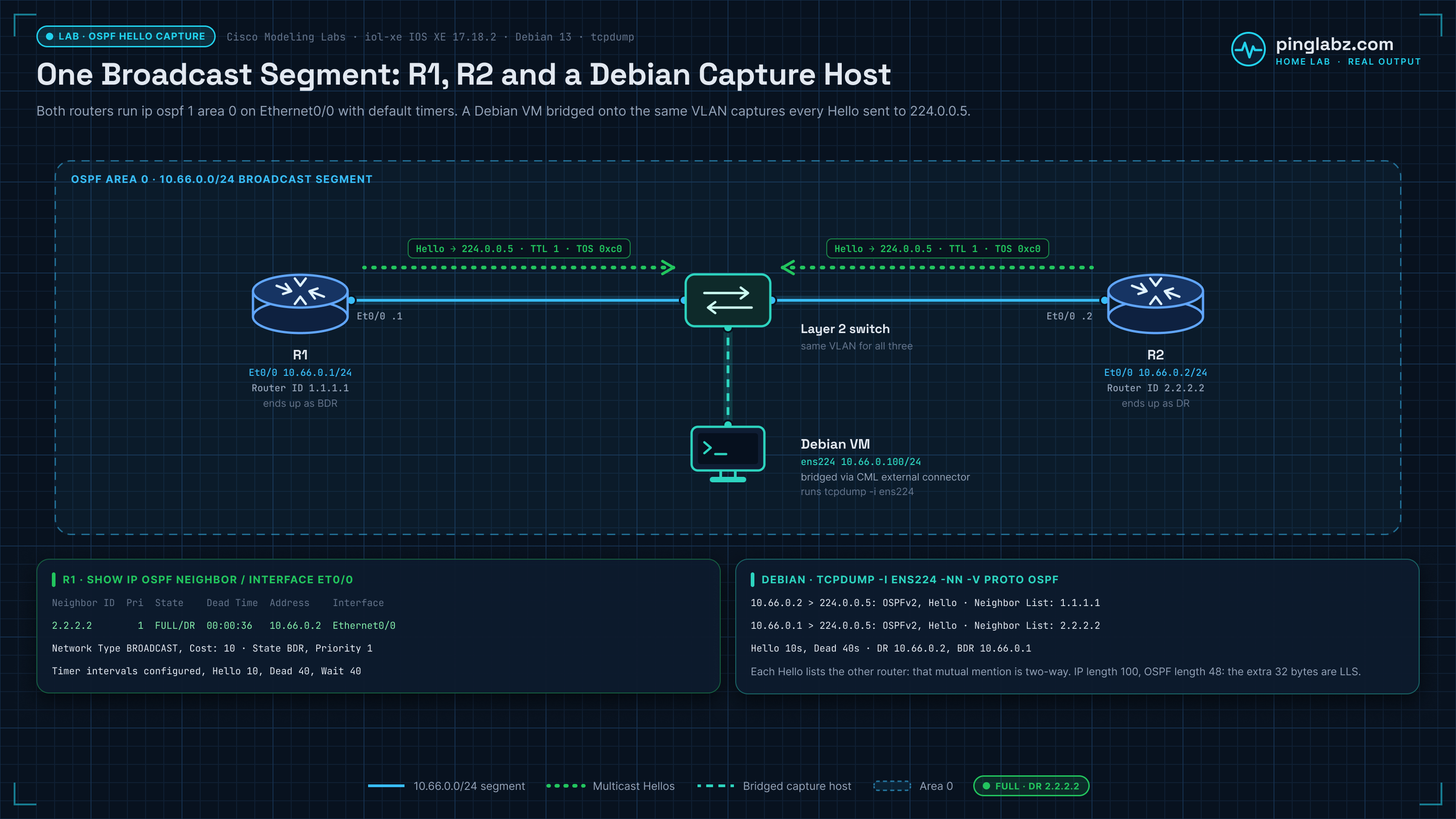
Task: Click the text ends up as BDR
Action: [300, 403]
